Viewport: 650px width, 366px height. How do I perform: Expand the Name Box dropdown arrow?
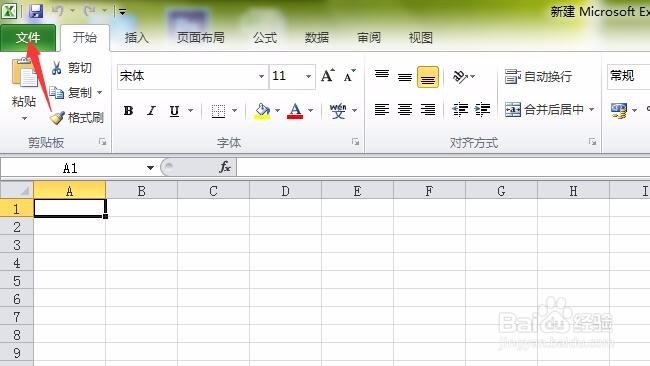click(x=150, y=168)
